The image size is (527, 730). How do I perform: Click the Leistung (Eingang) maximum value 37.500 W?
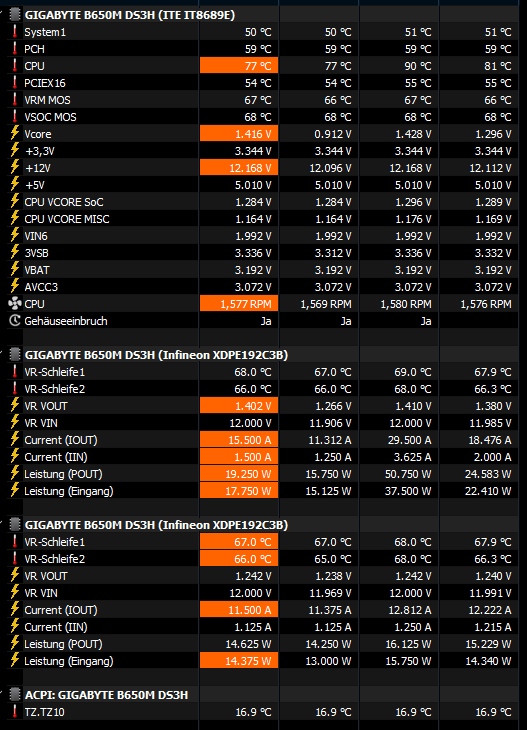click(408, 491)
